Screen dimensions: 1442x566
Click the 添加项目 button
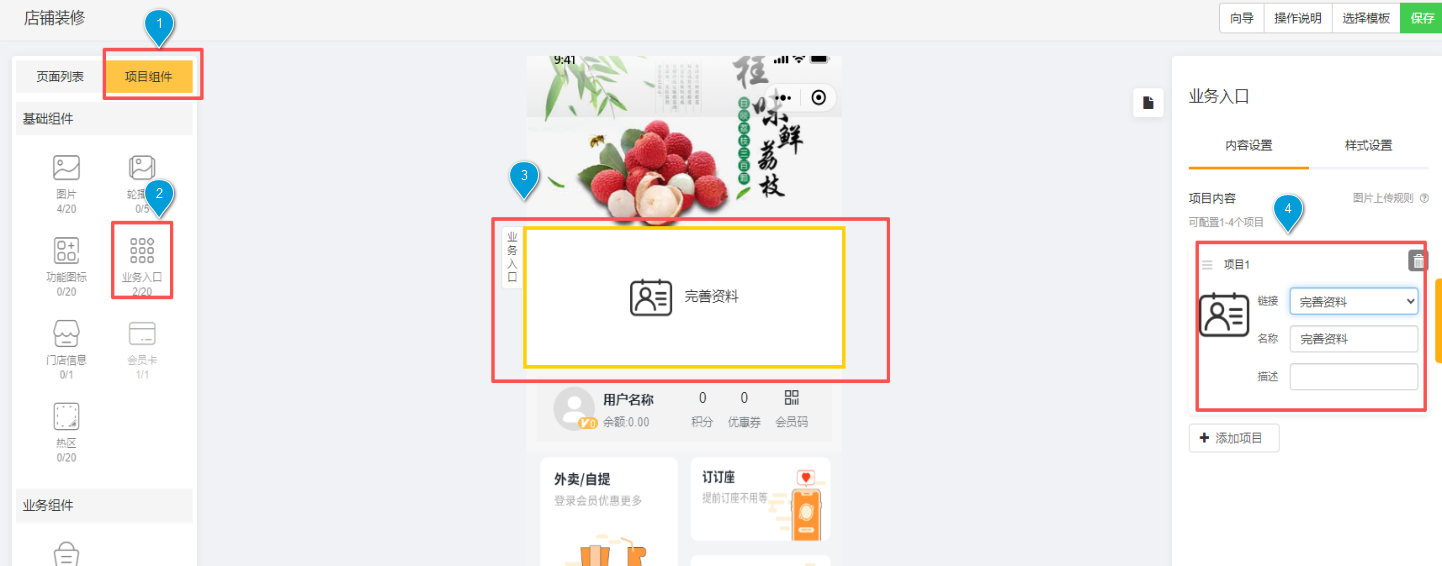(1234, 438)
